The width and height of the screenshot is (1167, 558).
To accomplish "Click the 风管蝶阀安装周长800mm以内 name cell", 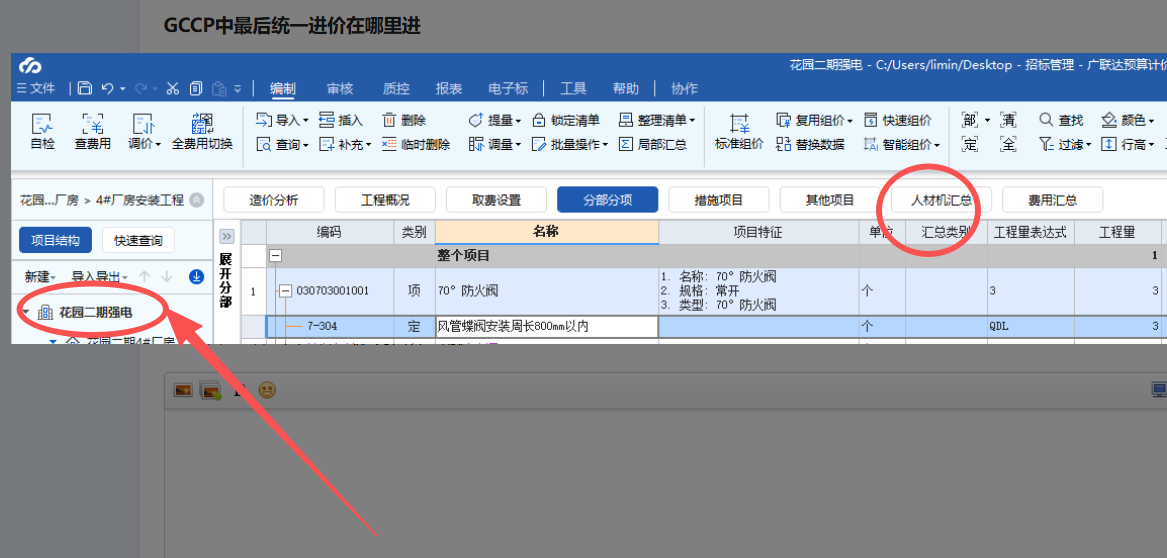I will [x=547, y=327].
